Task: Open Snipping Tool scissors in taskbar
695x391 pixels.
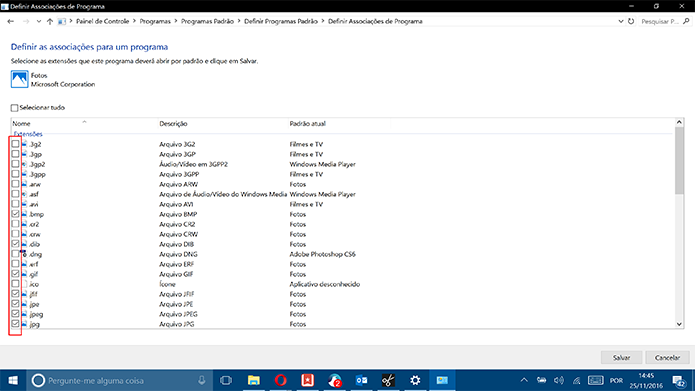Action: pyautogui.click(x=388, y=380)
